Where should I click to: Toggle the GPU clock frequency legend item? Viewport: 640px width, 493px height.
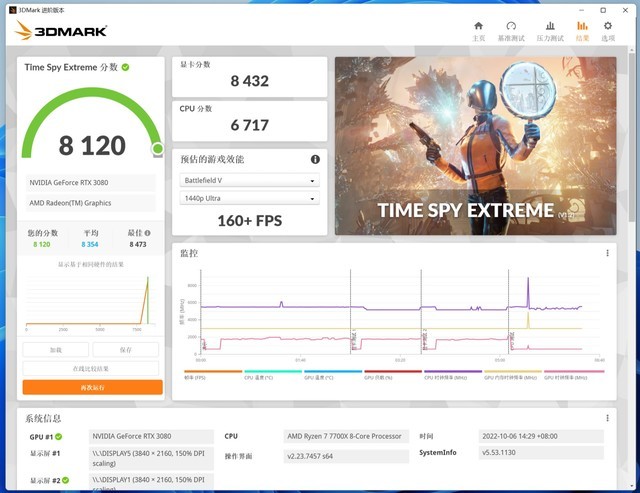(x=574, y=375)
